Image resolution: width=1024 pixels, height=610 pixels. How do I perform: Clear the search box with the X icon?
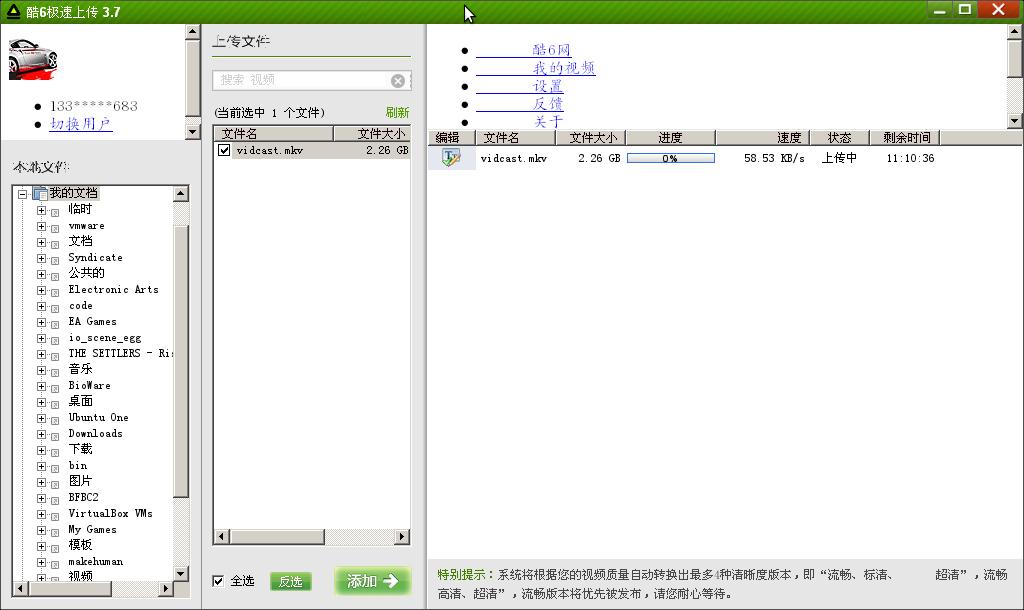(x=398, y=80)
